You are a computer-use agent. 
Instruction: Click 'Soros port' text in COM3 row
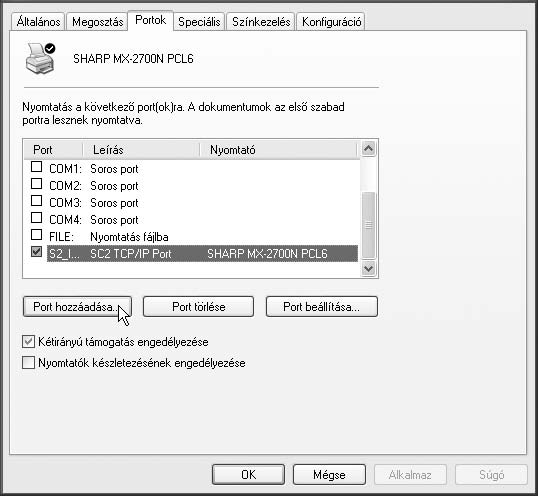pos(114,203)
